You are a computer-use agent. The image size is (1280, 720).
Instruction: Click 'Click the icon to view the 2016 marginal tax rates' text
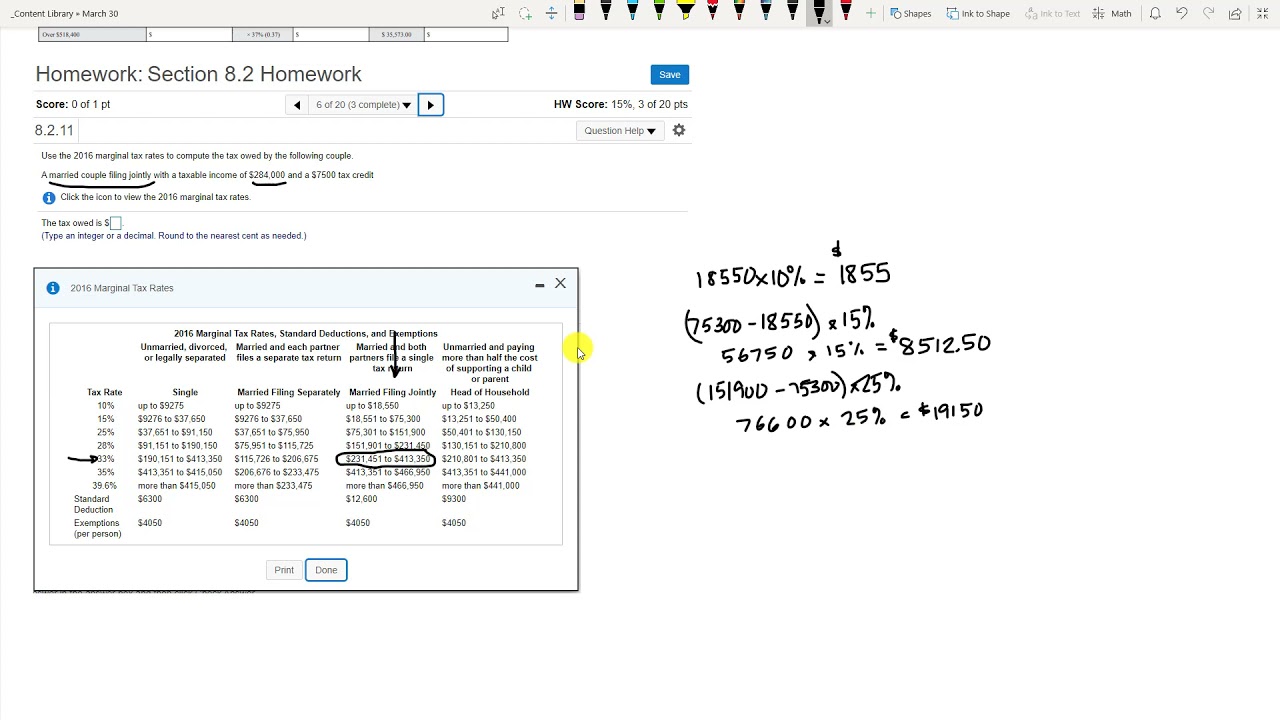tap(155, 197)
